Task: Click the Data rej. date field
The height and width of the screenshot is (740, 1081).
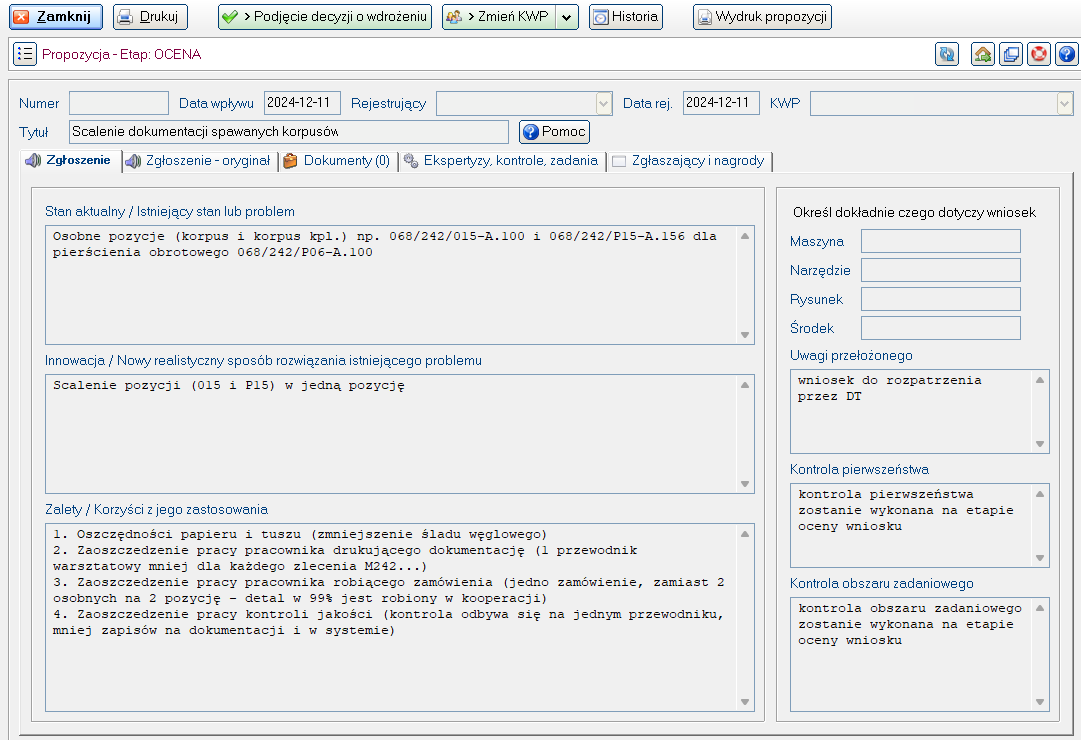Action: coord(721,103)
